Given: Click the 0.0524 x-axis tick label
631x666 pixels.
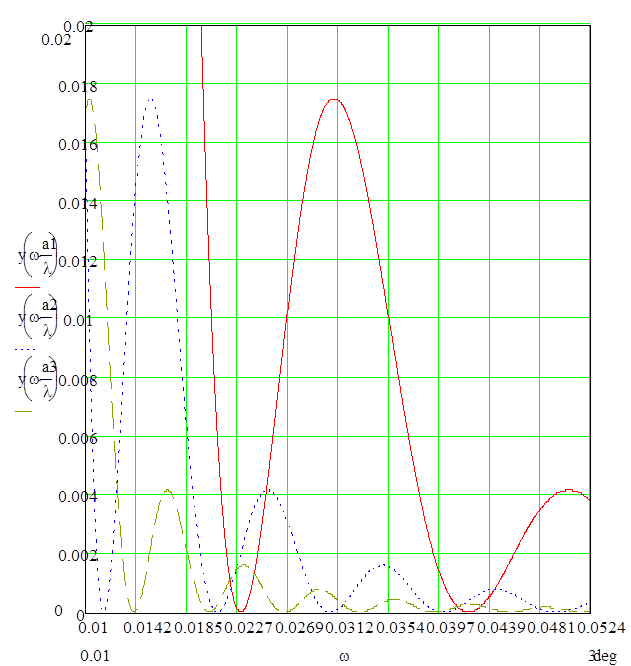Looking at the screenshot, I should [602, 628].
